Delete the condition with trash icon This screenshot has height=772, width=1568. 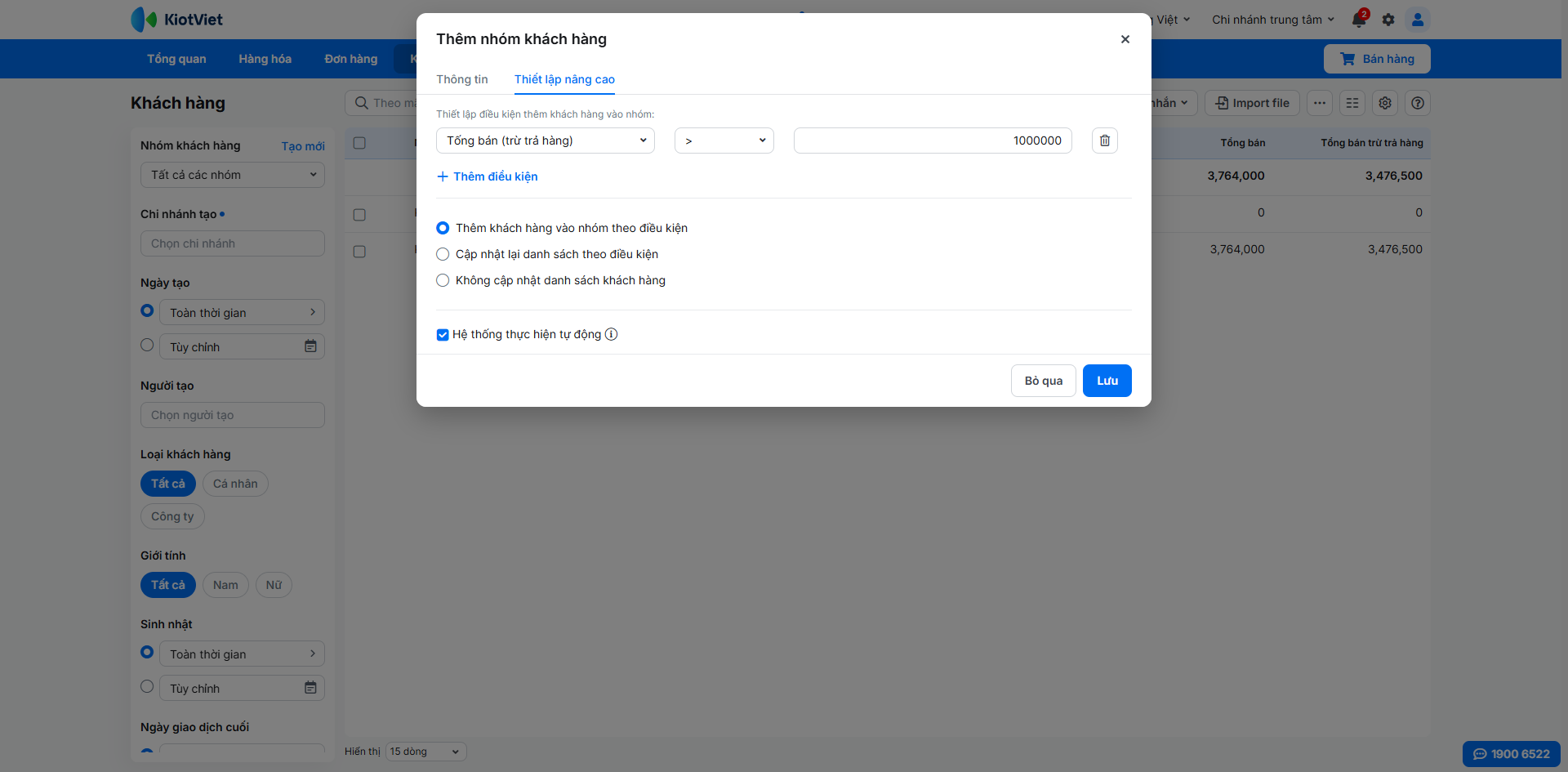pyautogui.click(x=1104, y=141)
